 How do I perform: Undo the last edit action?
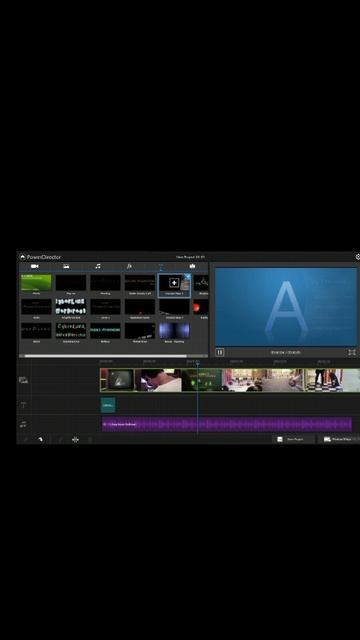[40, 440]
